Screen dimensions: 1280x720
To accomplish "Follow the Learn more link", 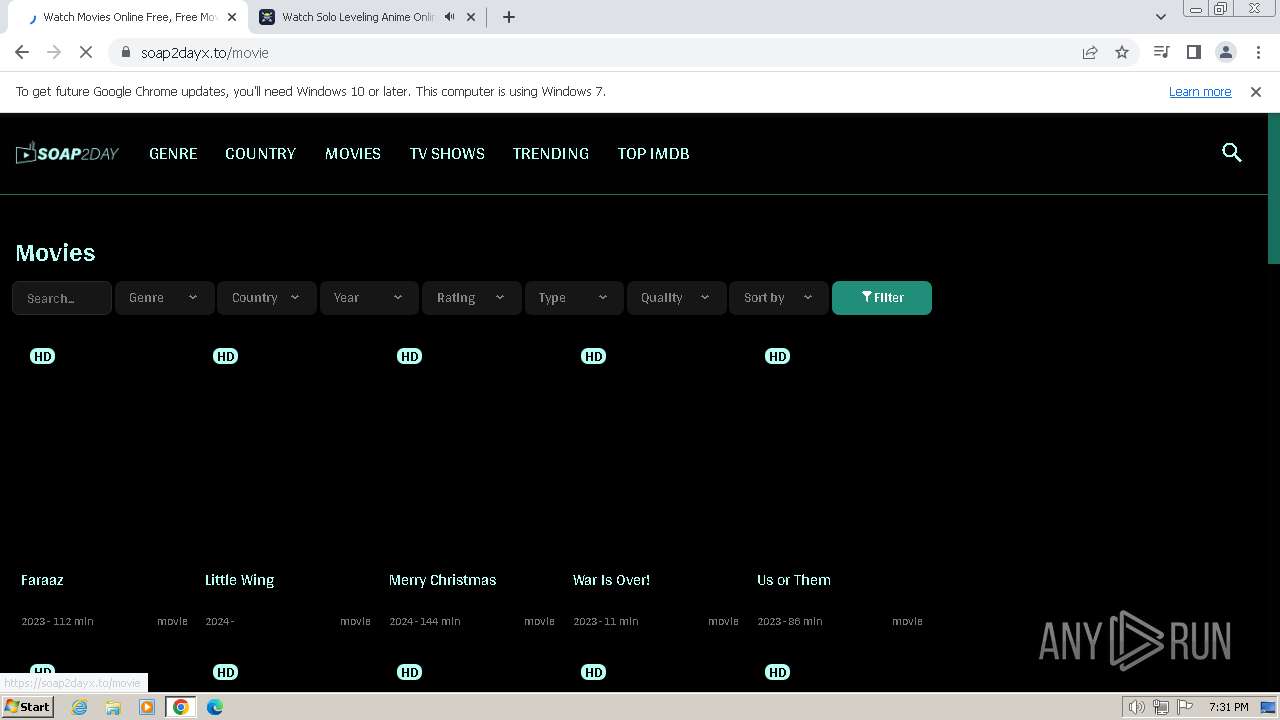I will pos(1200,91).
